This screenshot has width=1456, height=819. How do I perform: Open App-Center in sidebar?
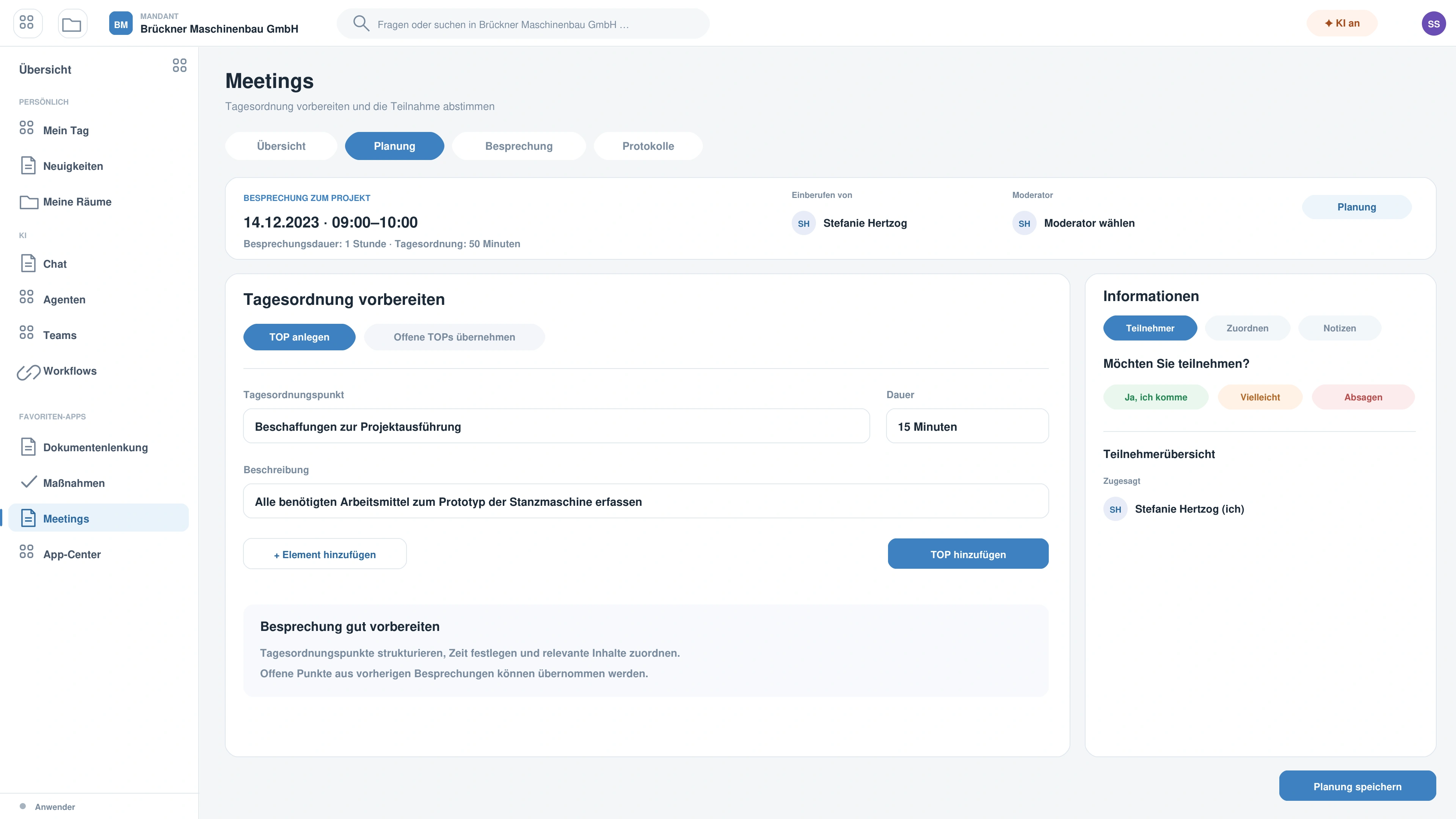[99, 554]
